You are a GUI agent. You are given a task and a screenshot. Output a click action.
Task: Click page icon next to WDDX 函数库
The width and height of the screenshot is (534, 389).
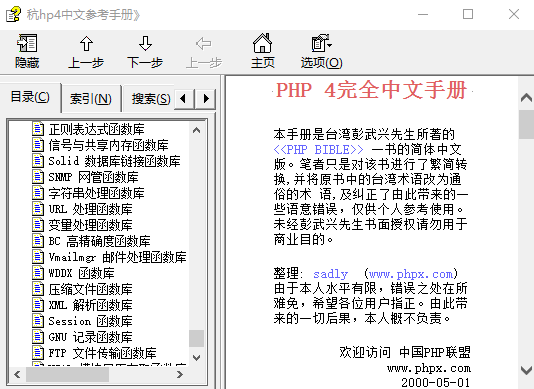tap(38, 273)
